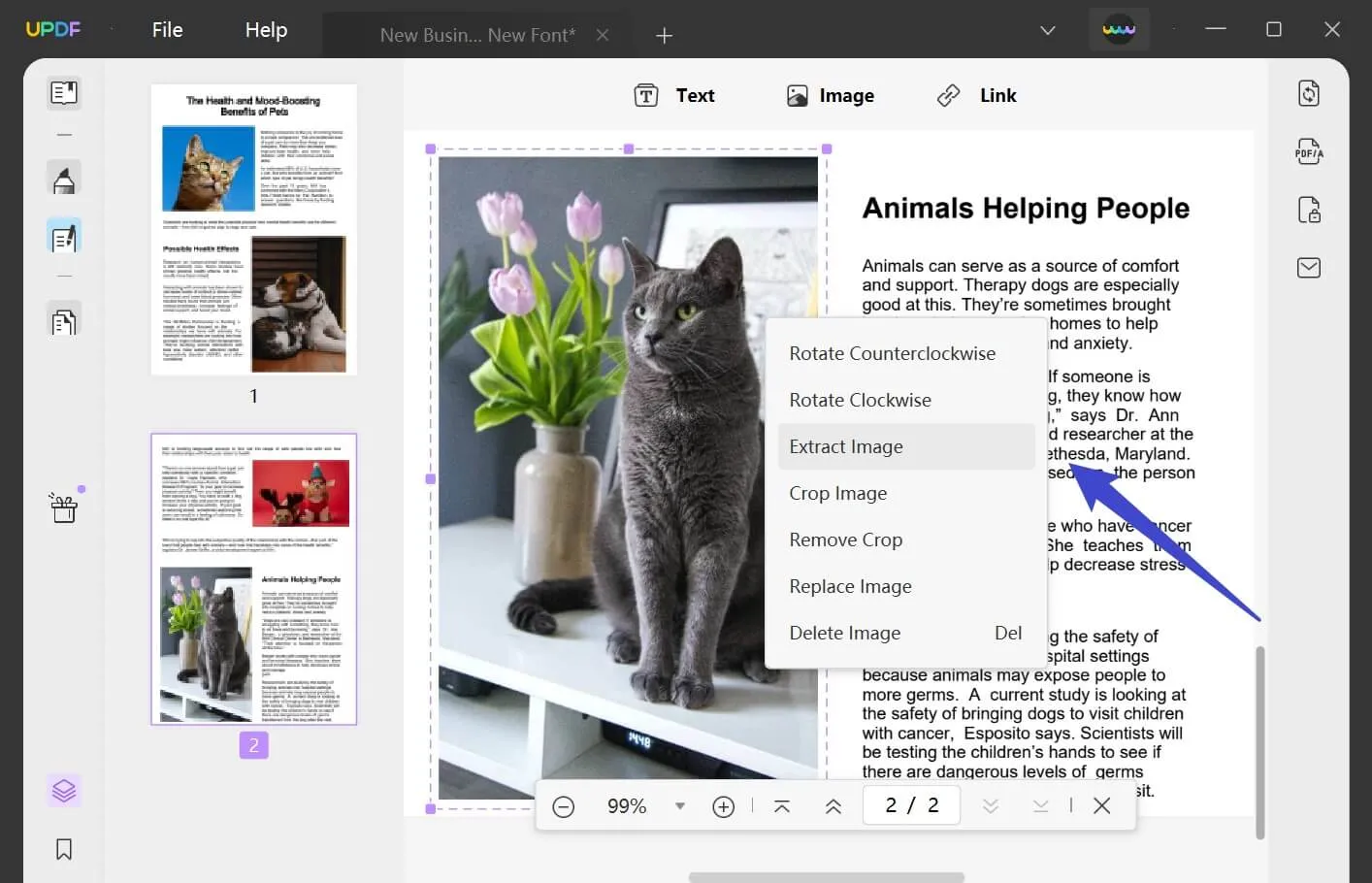
Task: Expand the open tabs list chevron
Action: (x=1047, y=30)
